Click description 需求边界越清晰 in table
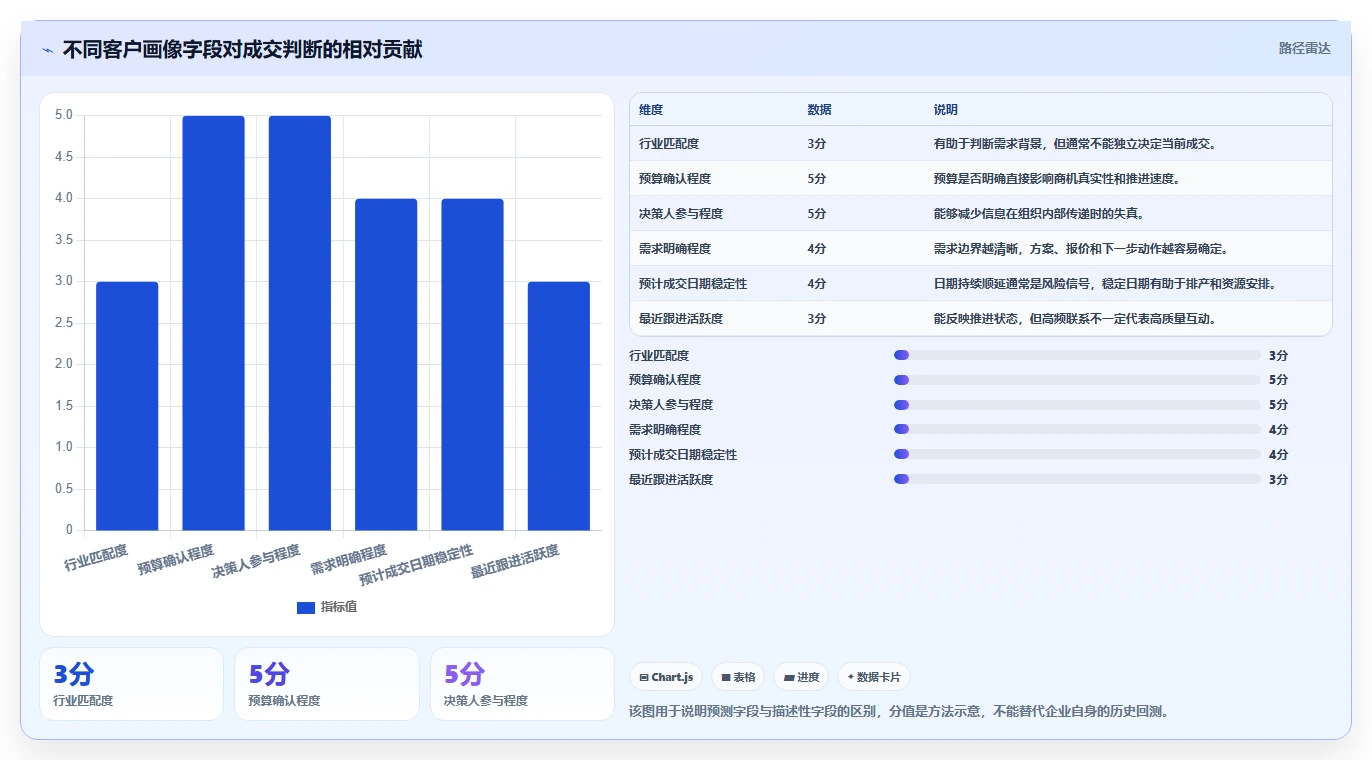 (1081, 249)
